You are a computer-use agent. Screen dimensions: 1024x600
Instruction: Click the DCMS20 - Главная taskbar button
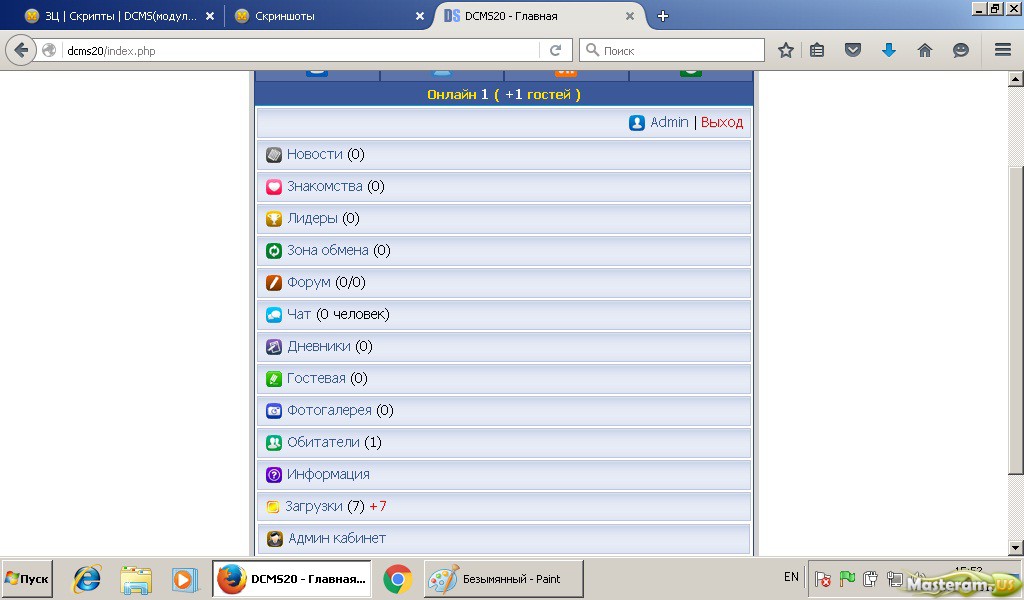pyautogui.click(x=292, y=579)
